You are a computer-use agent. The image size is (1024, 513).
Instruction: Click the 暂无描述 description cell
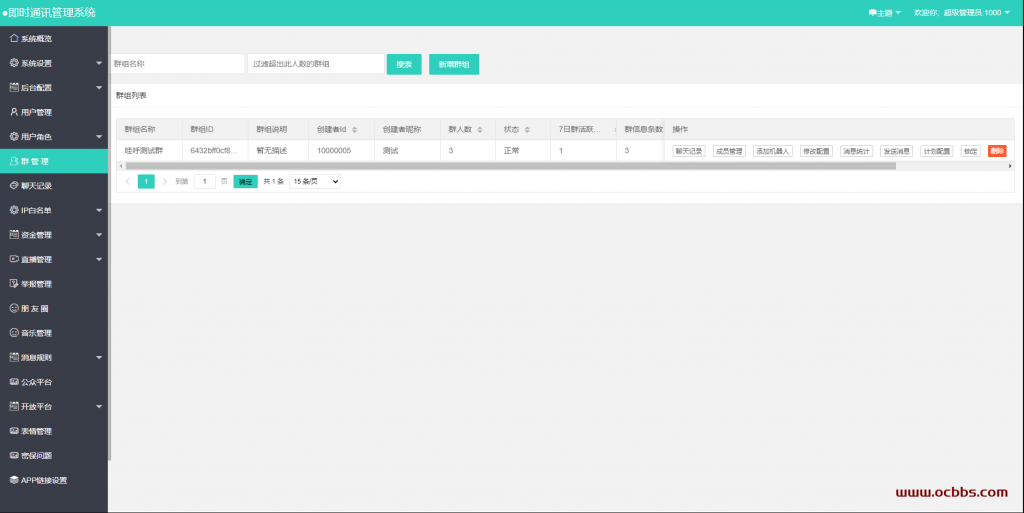click(x=278, y=150)
